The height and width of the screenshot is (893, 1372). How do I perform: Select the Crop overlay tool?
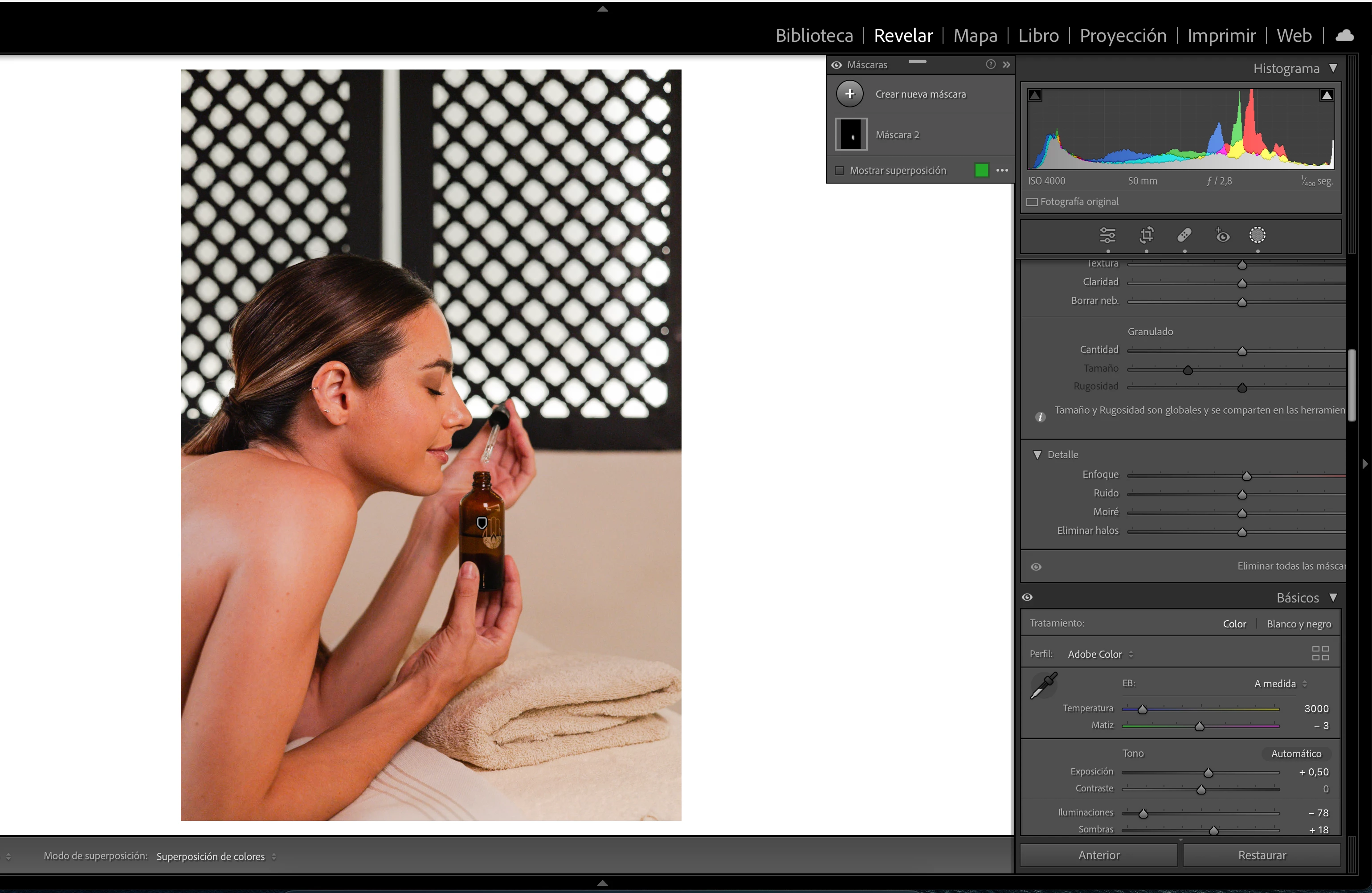coord(1146,235)
